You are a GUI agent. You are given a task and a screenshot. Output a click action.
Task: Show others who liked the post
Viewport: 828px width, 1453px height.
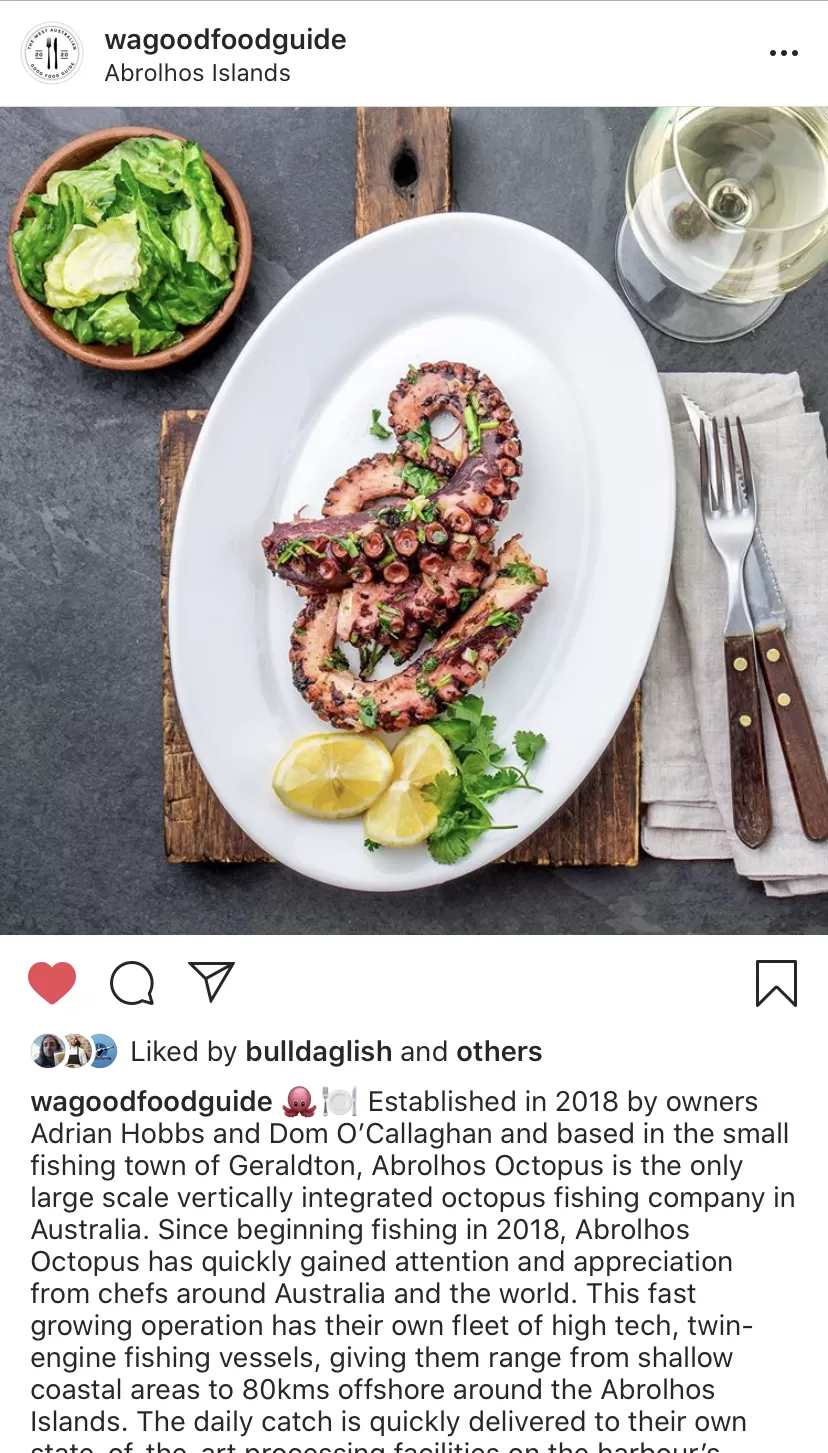click(x=499, y=1052)
